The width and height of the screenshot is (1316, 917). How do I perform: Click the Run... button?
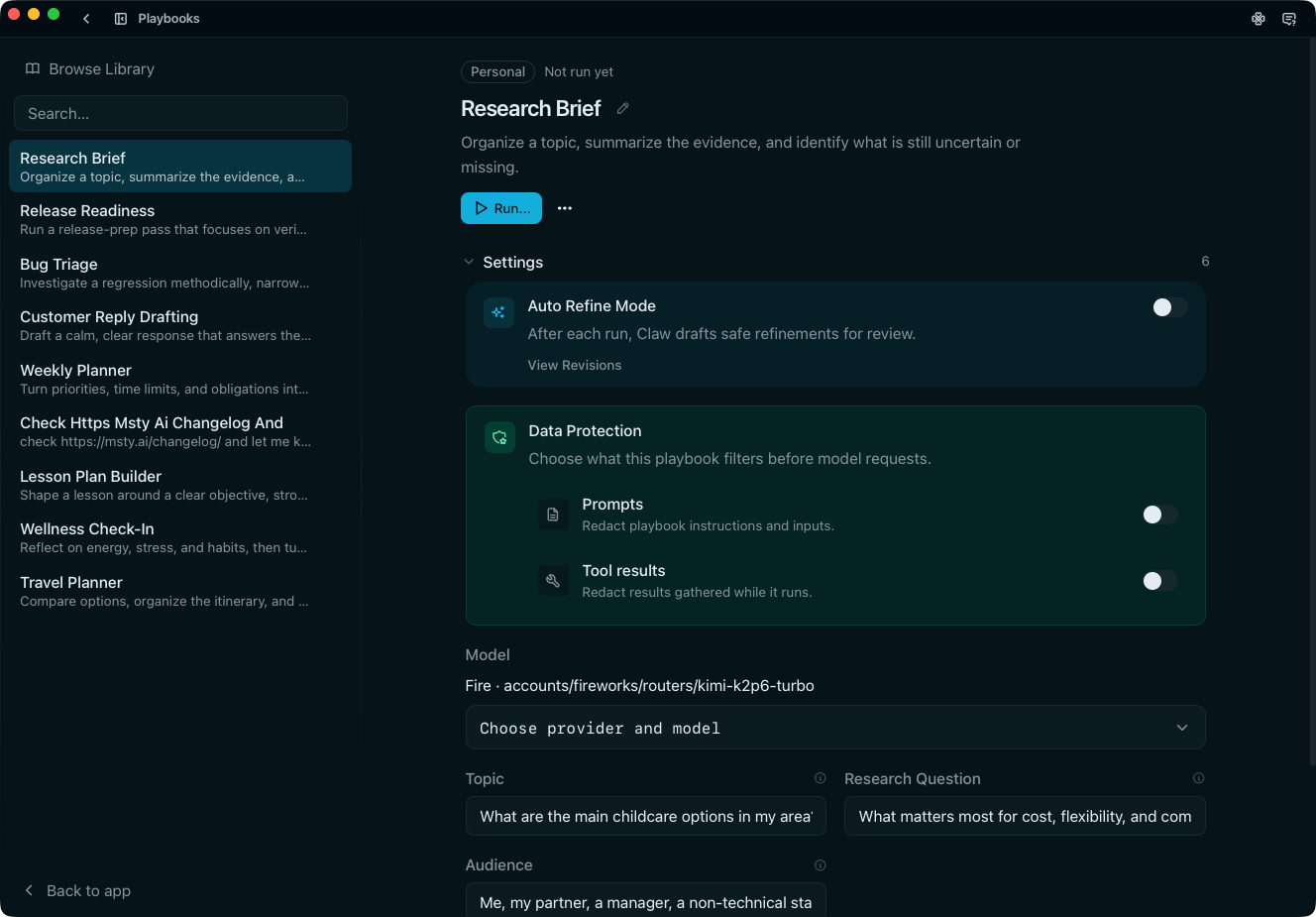tap(501, 208)
